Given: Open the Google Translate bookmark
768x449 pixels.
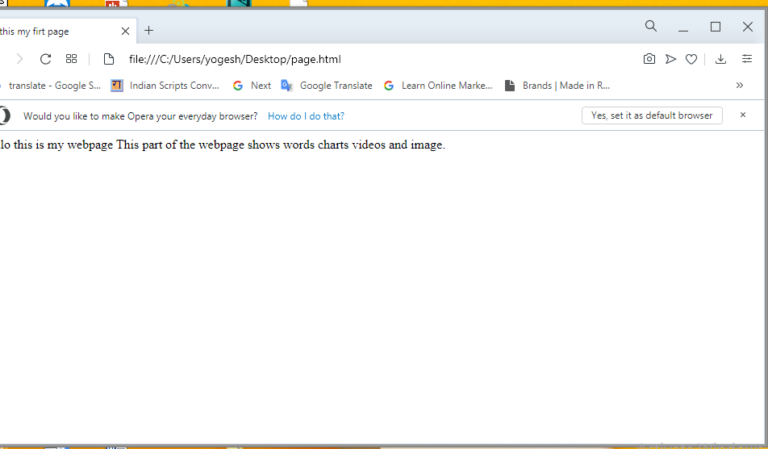Looking at the screenshot, I should pos(327,86).
